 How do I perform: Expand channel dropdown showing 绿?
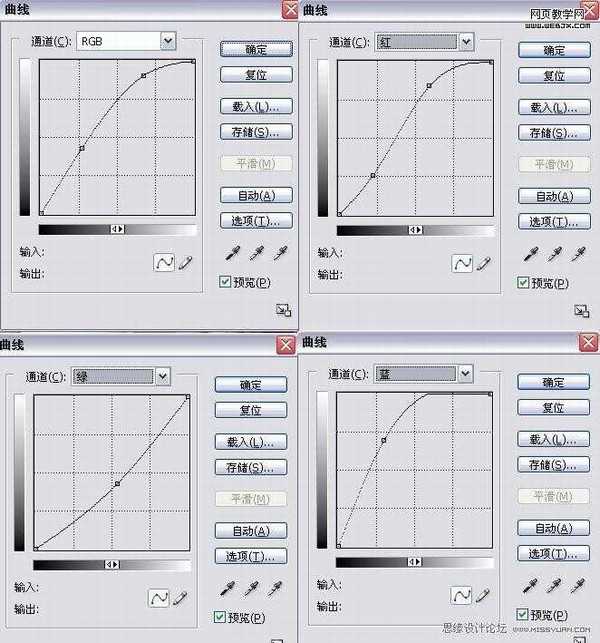162,376
